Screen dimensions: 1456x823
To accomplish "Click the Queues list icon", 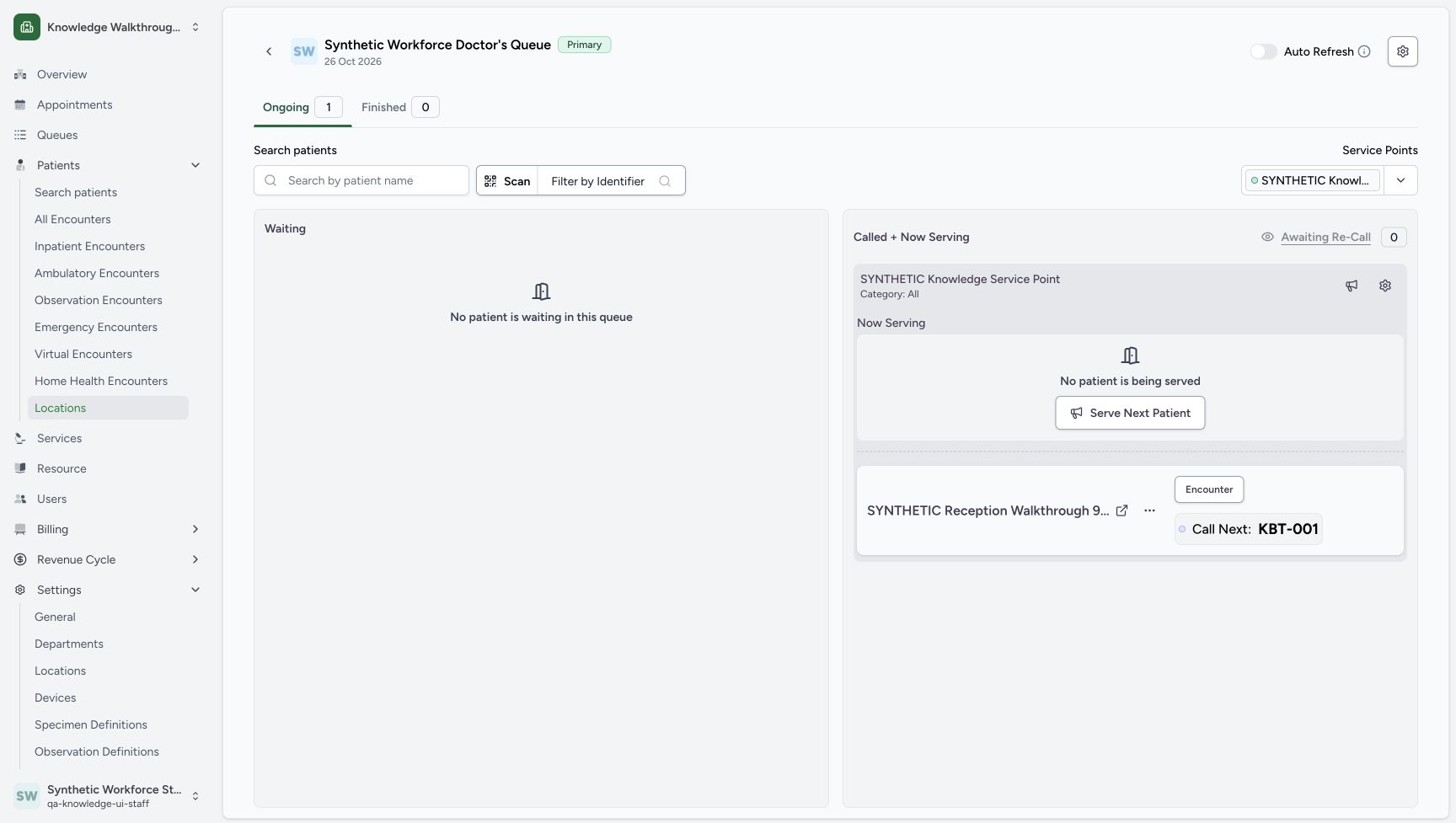I will click(x=20, y=135).
